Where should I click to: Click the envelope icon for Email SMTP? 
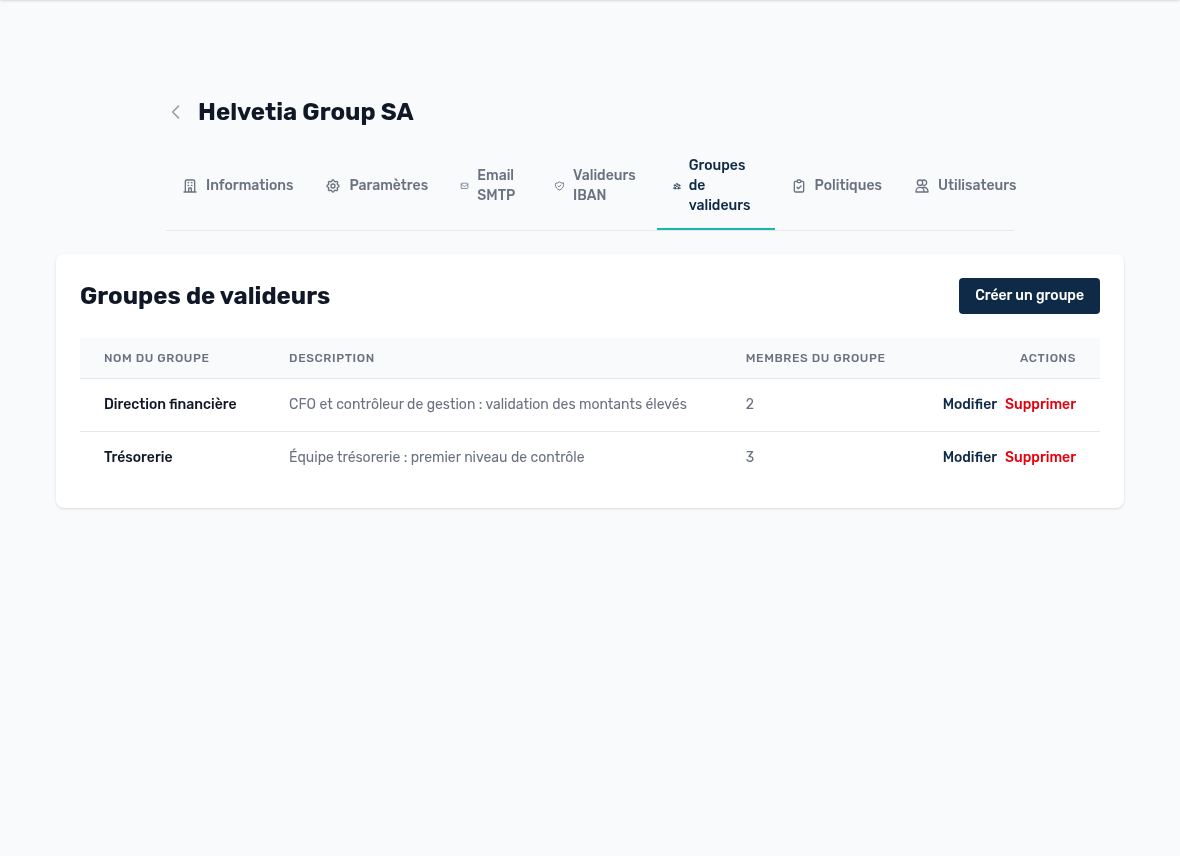click(464, 186)
